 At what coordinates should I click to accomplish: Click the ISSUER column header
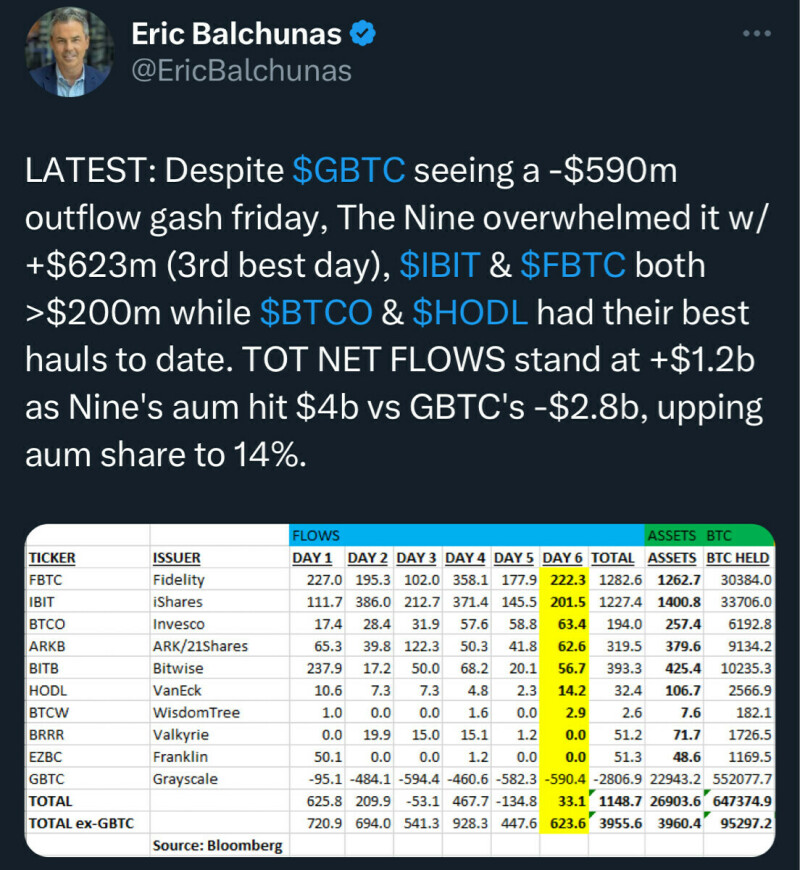176,557
